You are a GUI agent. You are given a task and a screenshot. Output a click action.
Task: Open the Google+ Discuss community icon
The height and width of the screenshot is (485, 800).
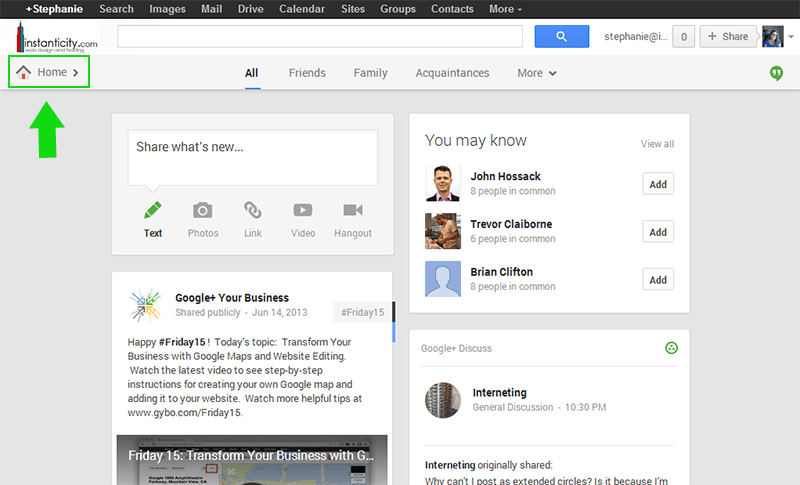pyautogui.click(x=671, y=348)
